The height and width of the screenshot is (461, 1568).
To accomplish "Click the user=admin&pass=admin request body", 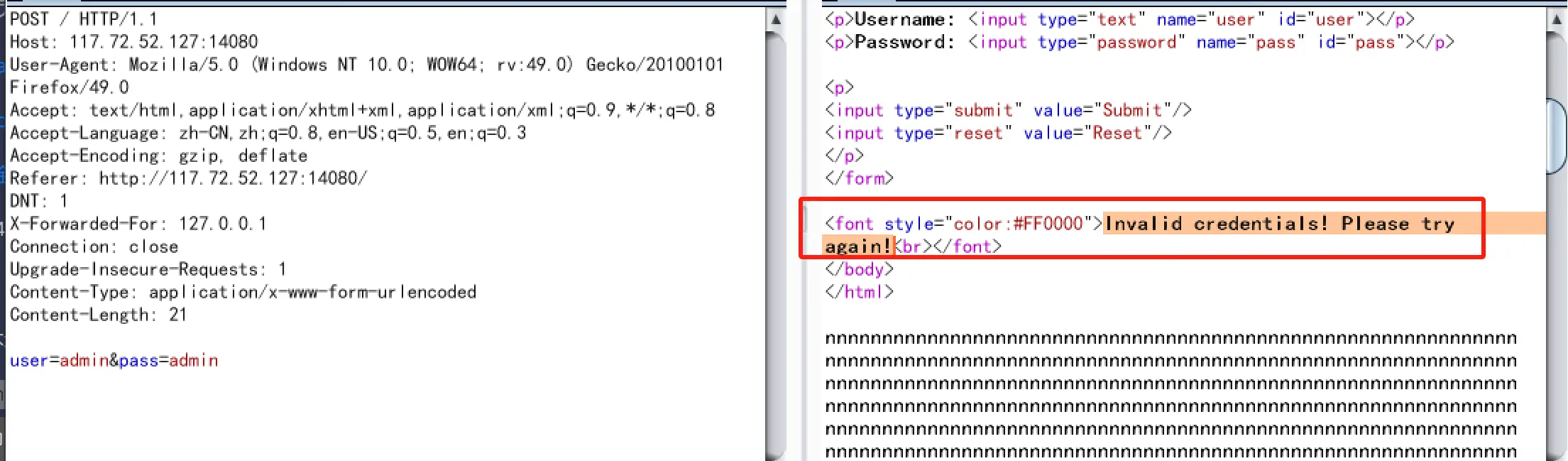I will pyautogui.click(x=114, y=361).
